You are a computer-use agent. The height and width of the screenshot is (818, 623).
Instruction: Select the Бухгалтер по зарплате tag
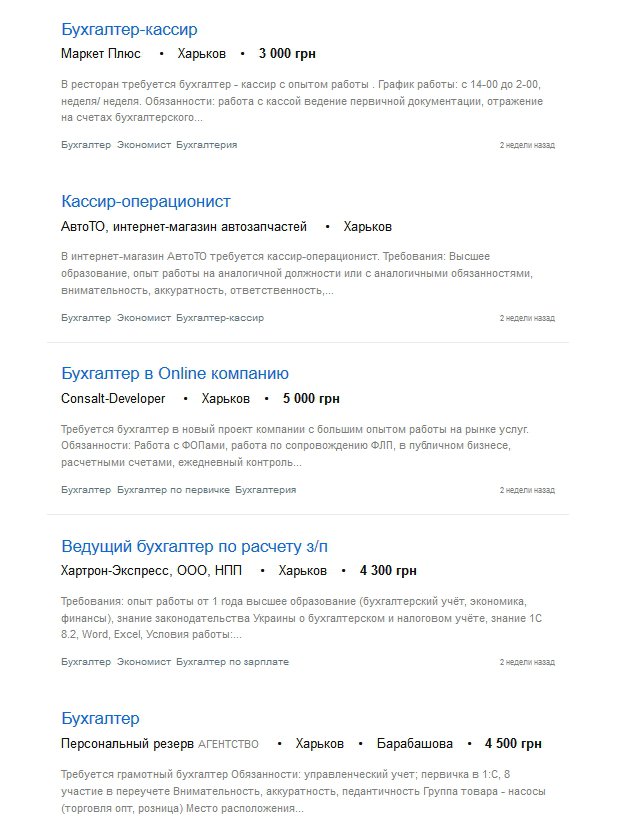tap(232, 662)
